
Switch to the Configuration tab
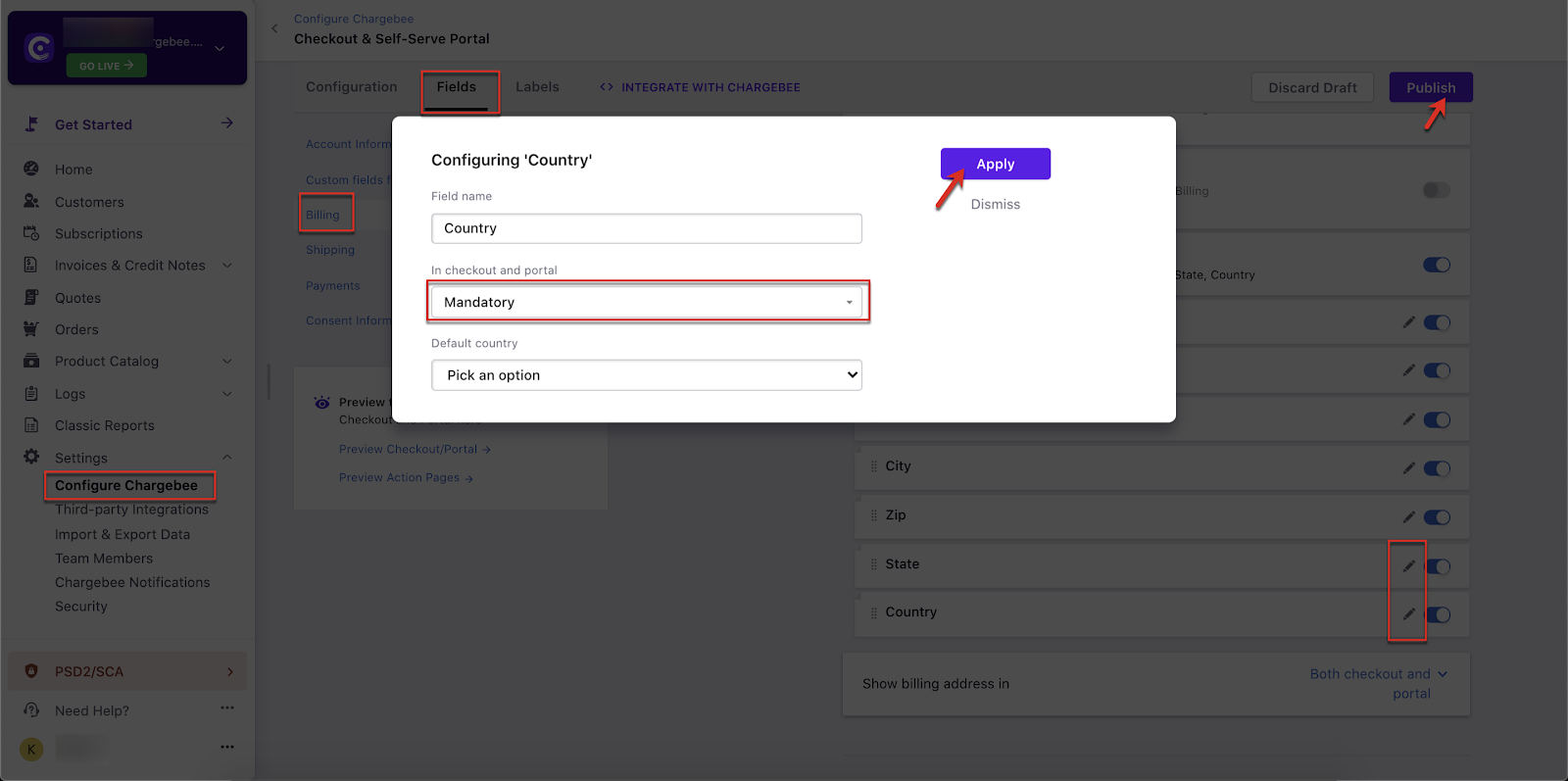352,87
